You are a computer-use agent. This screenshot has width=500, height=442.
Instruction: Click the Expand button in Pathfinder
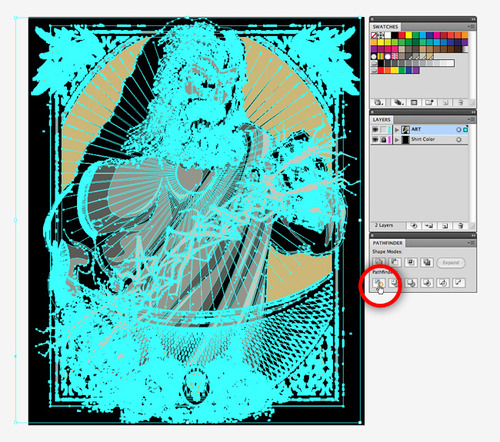(x=451, y=263)
